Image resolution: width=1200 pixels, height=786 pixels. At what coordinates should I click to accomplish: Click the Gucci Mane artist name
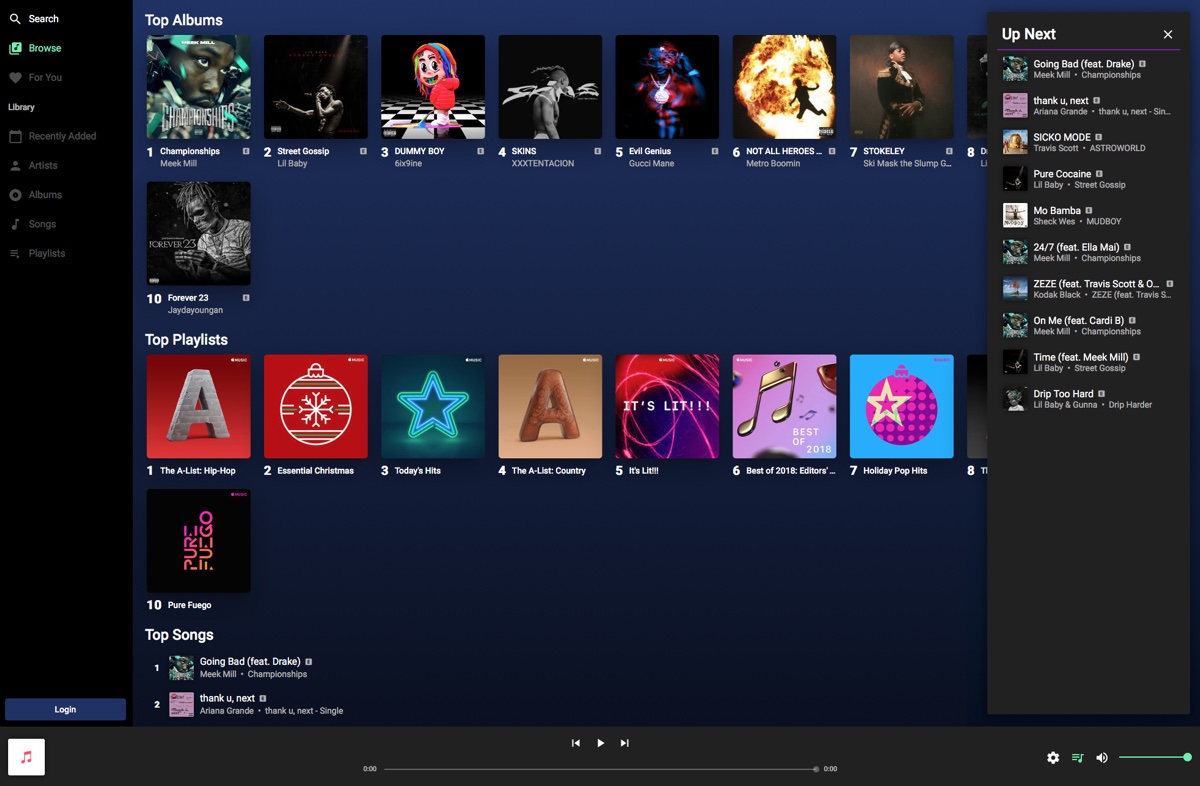[652, 163]
